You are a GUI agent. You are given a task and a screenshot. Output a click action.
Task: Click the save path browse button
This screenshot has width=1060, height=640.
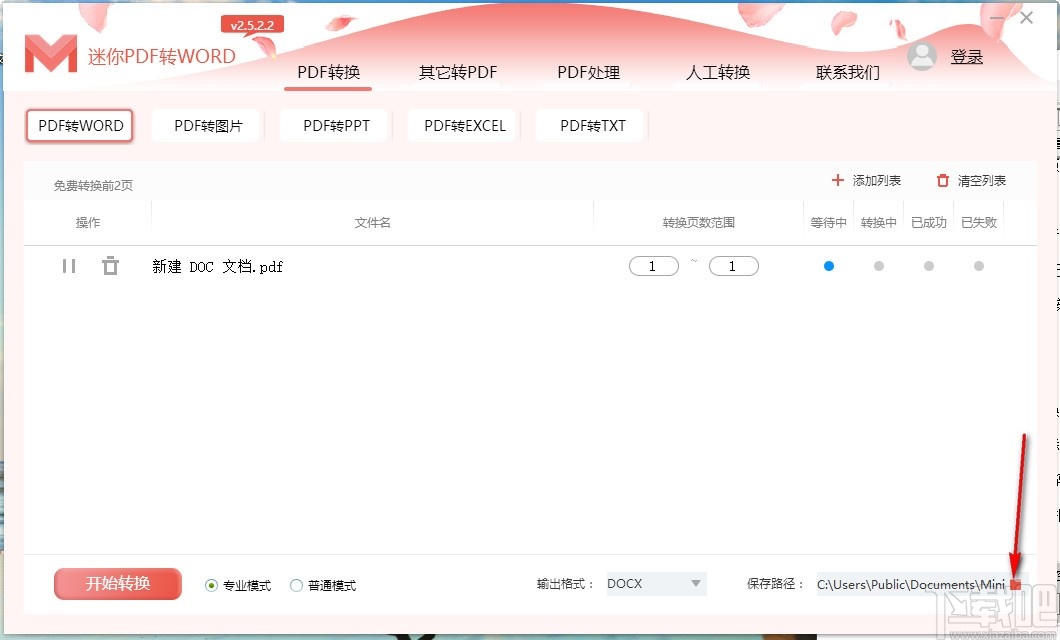pyautogui.click(x=1017, y=584)
